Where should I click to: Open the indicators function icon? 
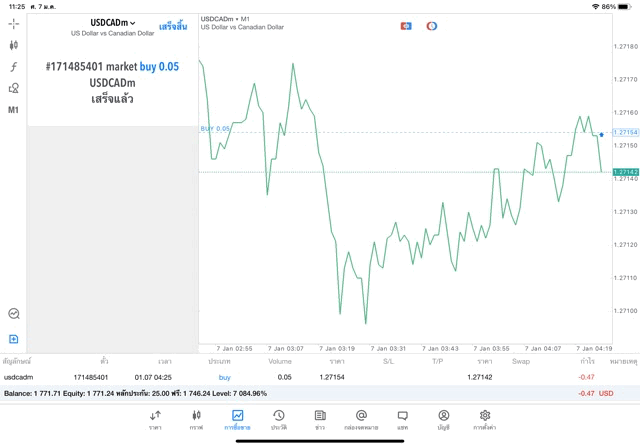pos(13,67)
